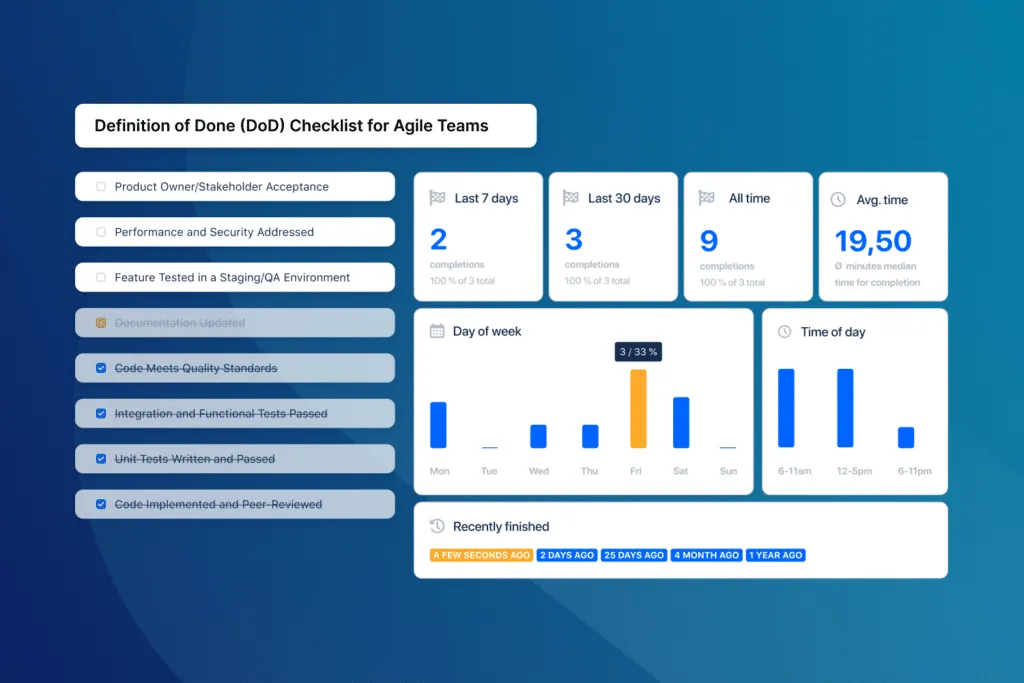Click the Feature Tested in a Staging/QA Environment text

232,278
